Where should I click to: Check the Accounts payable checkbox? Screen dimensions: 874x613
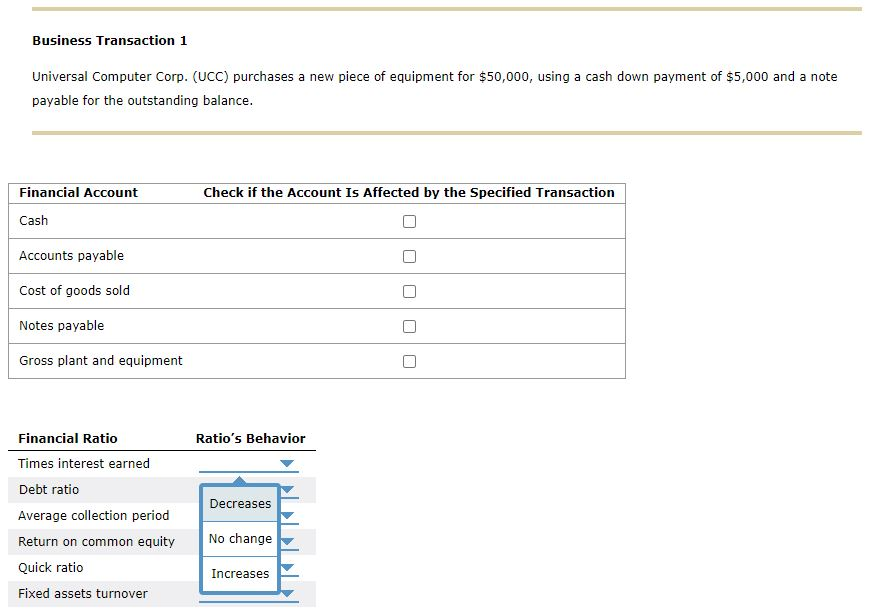tap(408, 256)
